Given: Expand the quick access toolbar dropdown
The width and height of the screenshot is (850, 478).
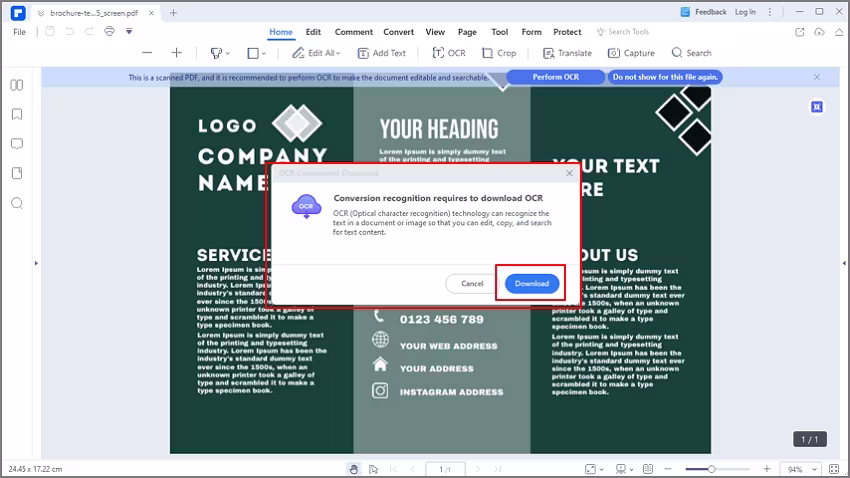Looking at the screenshot, I should click(x=129, y=31).
